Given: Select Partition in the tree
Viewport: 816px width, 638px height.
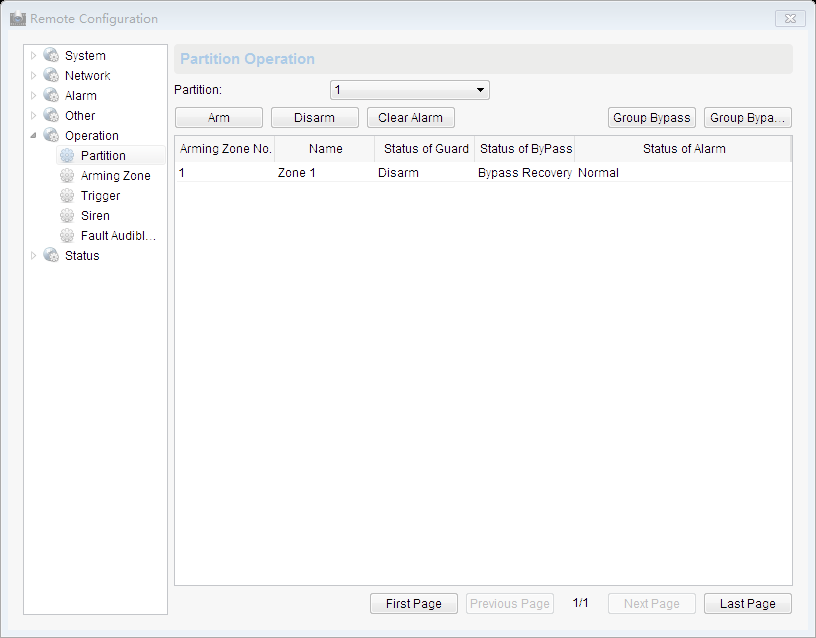Looking at the screenshot, I should point(103,156).
